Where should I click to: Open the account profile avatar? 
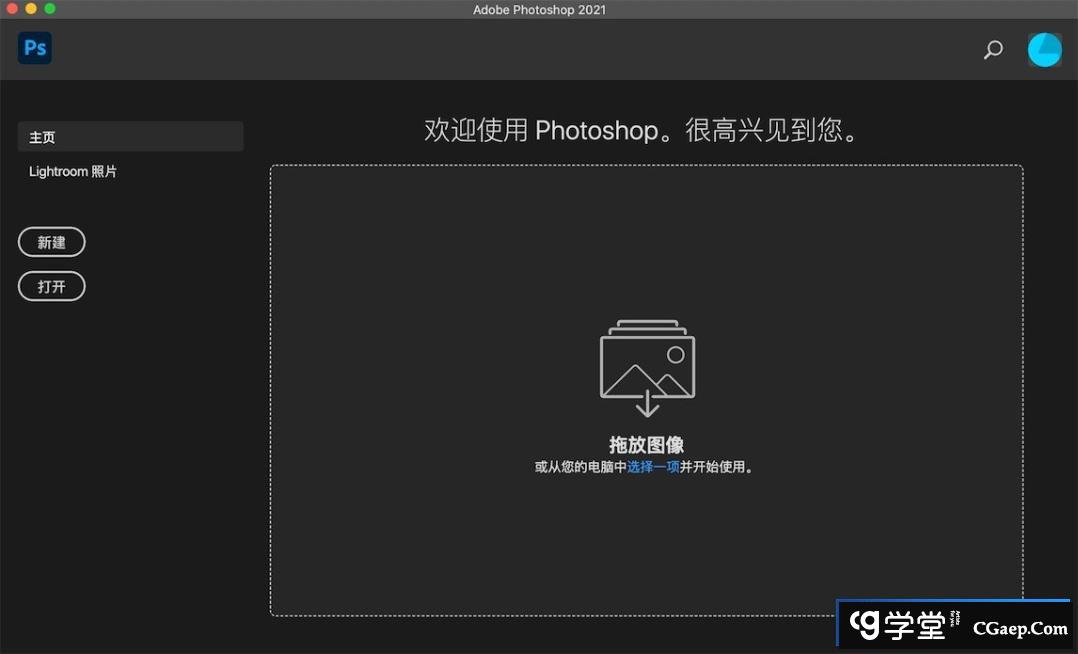(x=1044, y=49)
